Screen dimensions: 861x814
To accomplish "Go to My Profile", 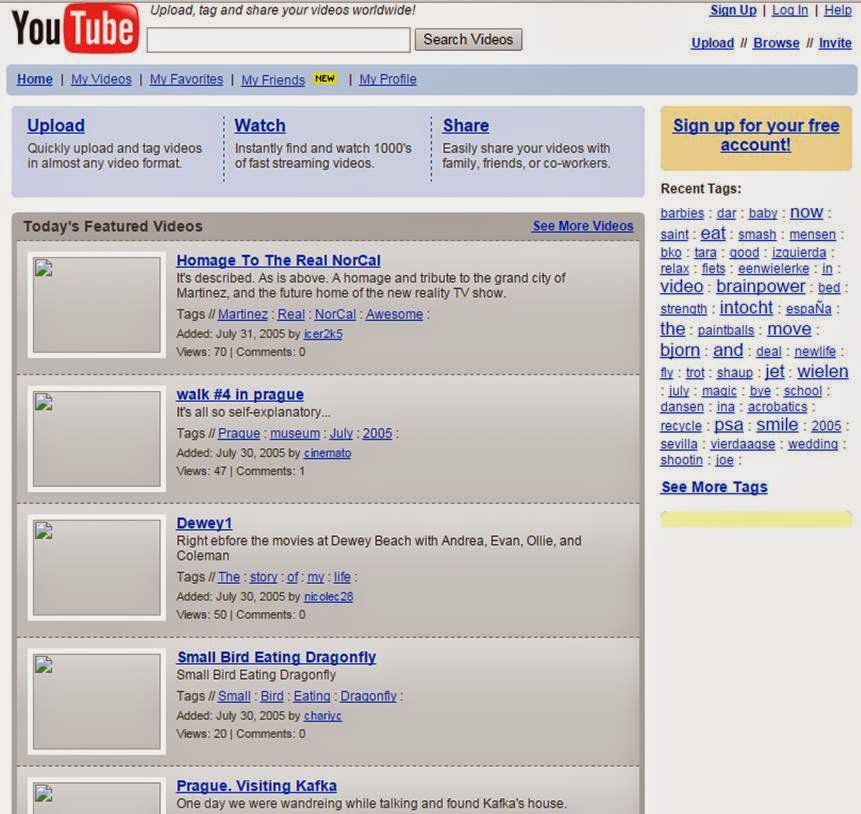I will click(388, 78).
